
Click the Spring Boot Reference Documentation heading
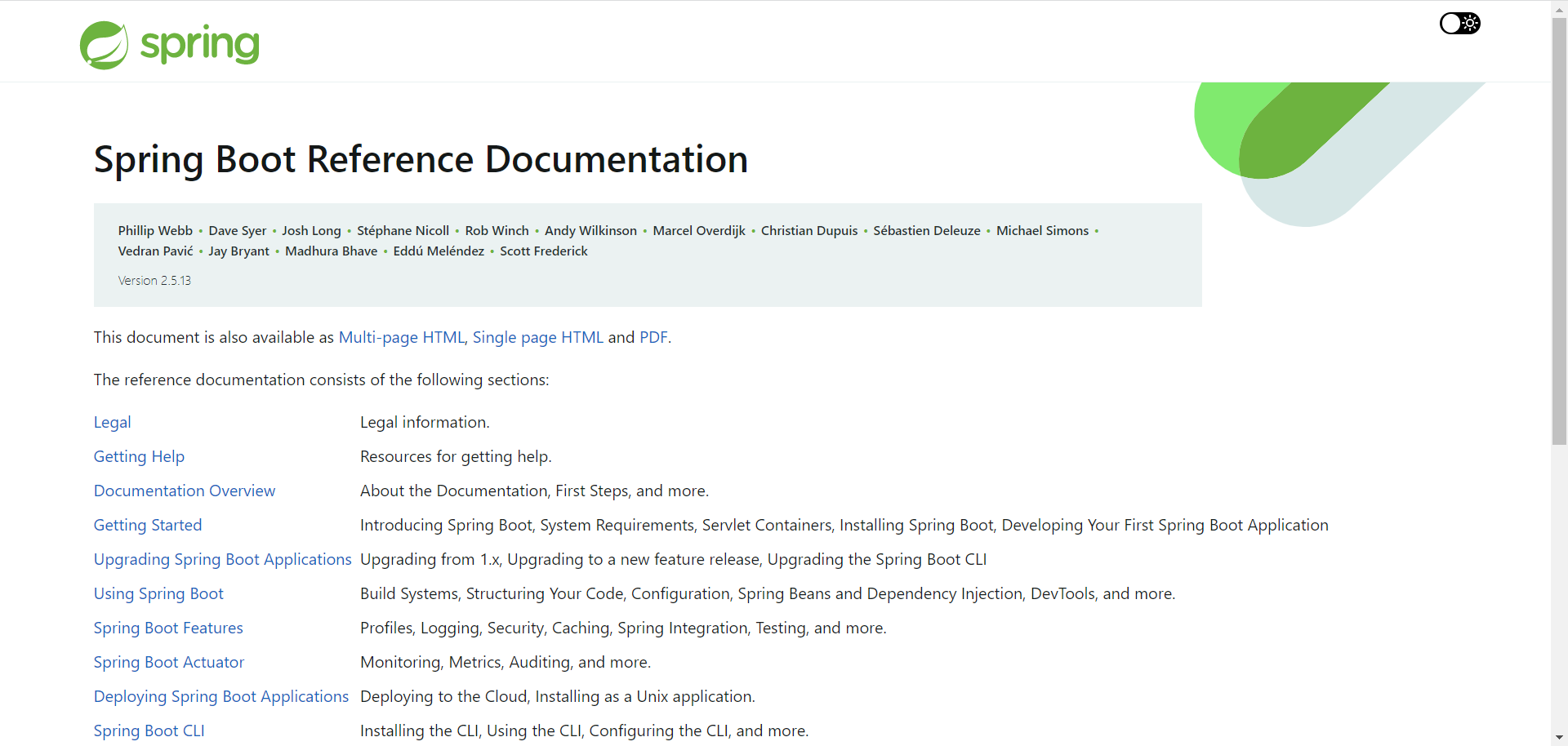[x=421, y=159]
